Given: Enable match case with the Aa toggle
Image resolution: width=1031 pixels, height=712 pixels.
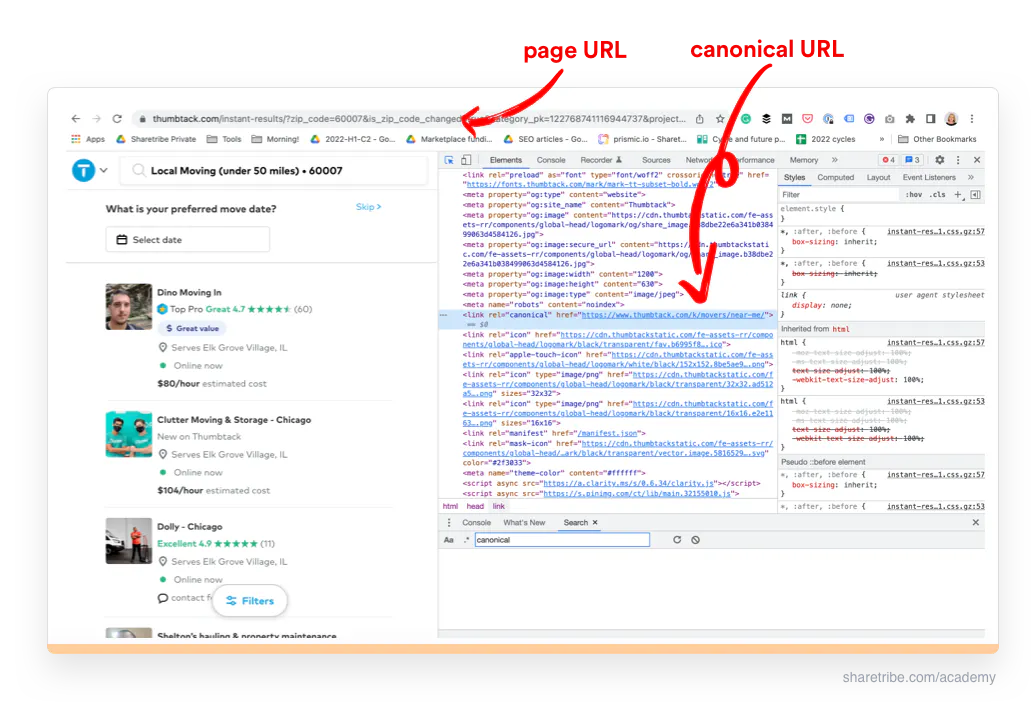Looking at the screenshot, I should tap(449, 540).
